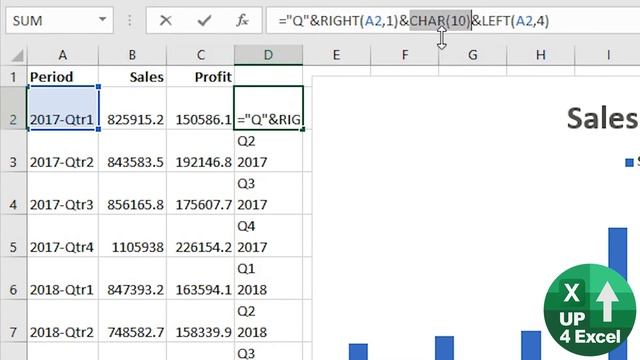Click the Period header cell

click(x=63, y=76)
